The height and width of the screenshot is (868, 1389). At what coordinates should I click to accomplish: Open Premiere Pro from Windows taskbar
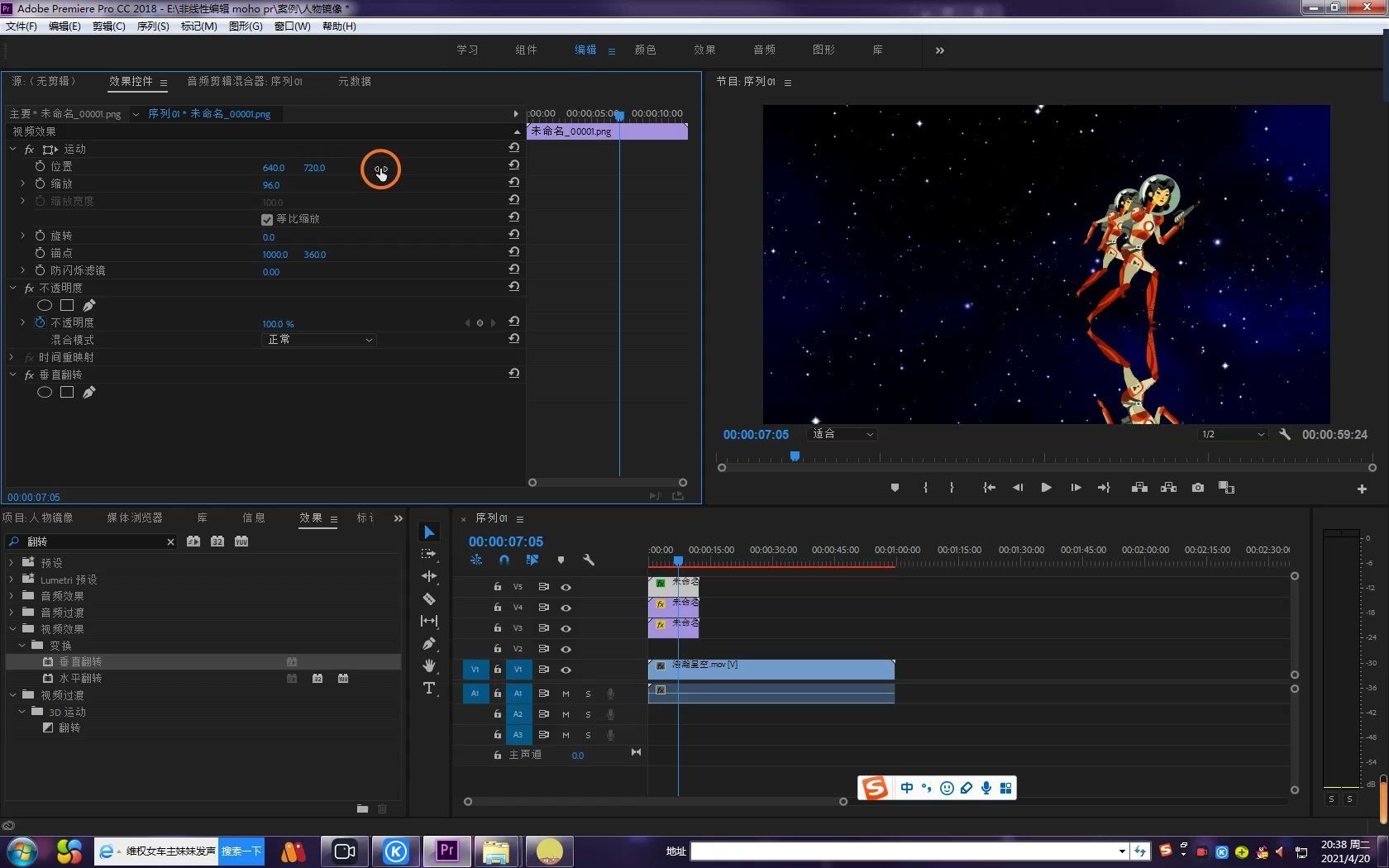(x=447, y=851)
